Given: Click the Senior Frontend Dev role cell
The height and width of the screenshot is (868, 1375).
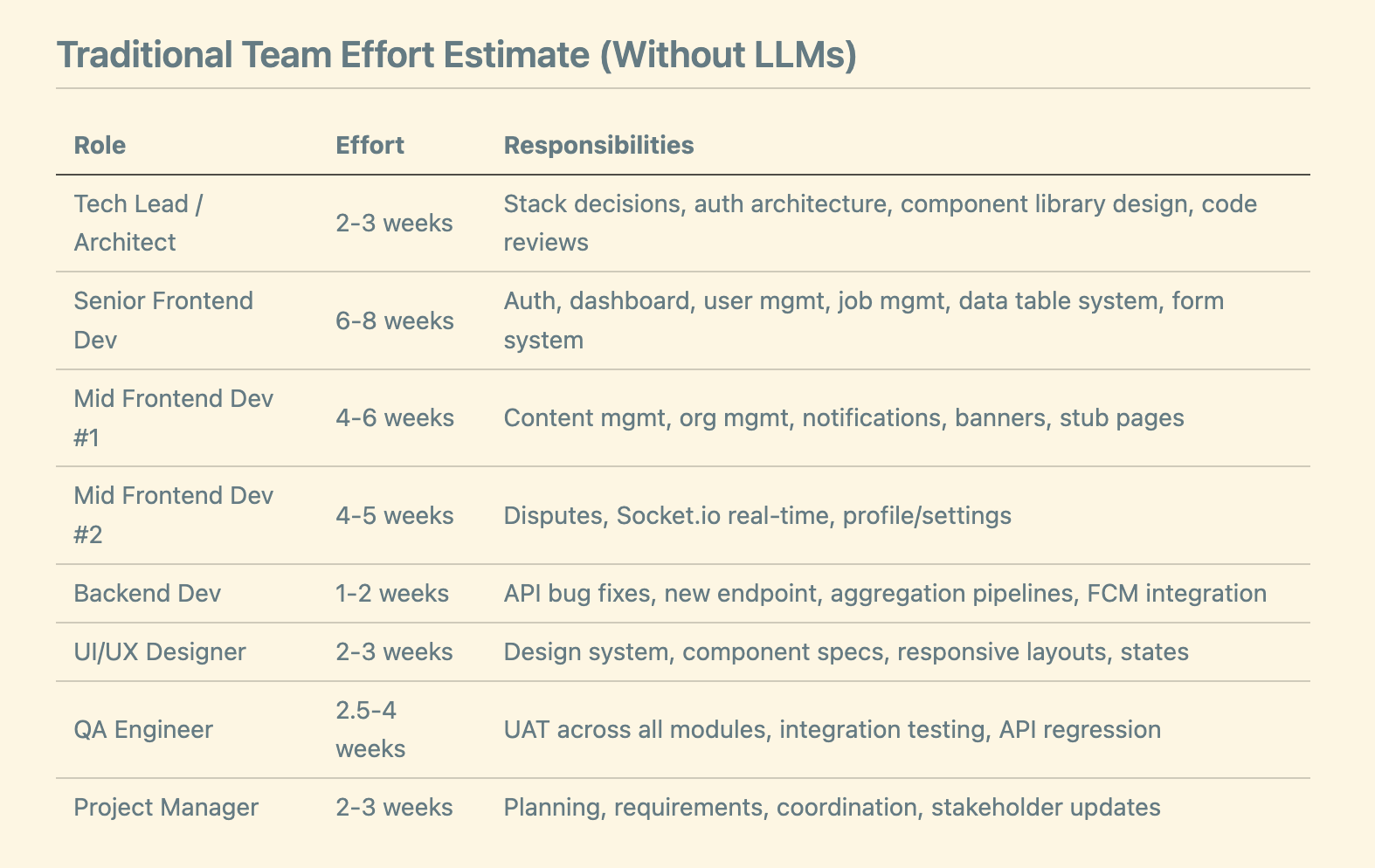Looking at the screenshot, I should tap(163, 320).
